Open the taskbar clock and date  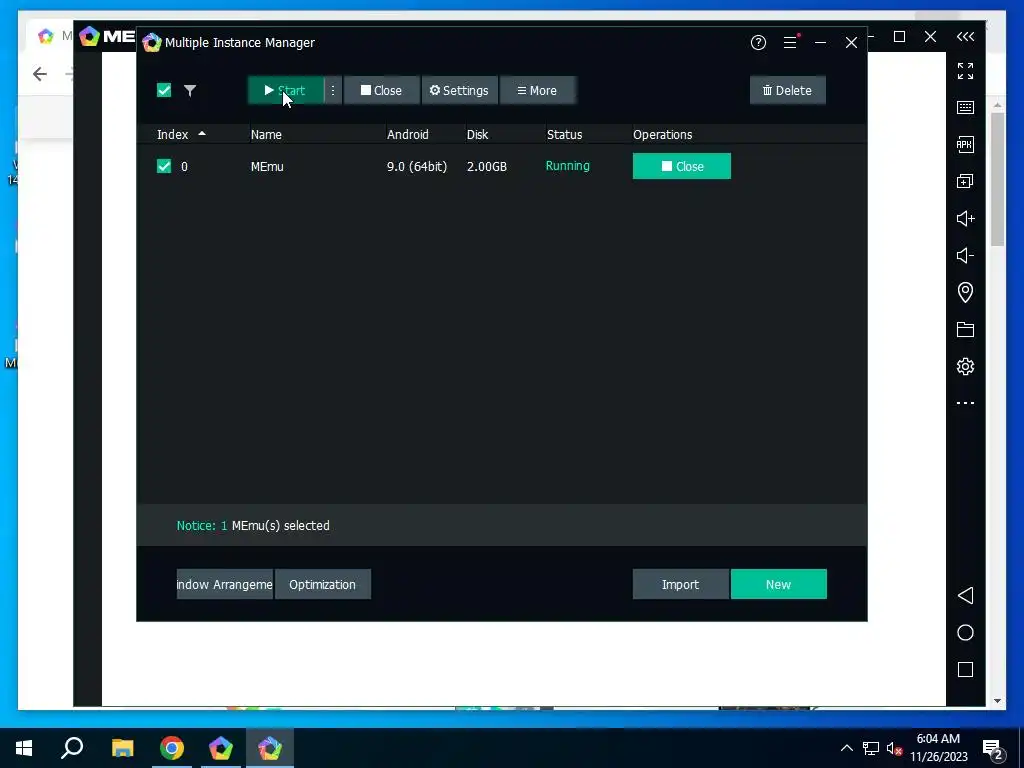click(x=938, y=748)
